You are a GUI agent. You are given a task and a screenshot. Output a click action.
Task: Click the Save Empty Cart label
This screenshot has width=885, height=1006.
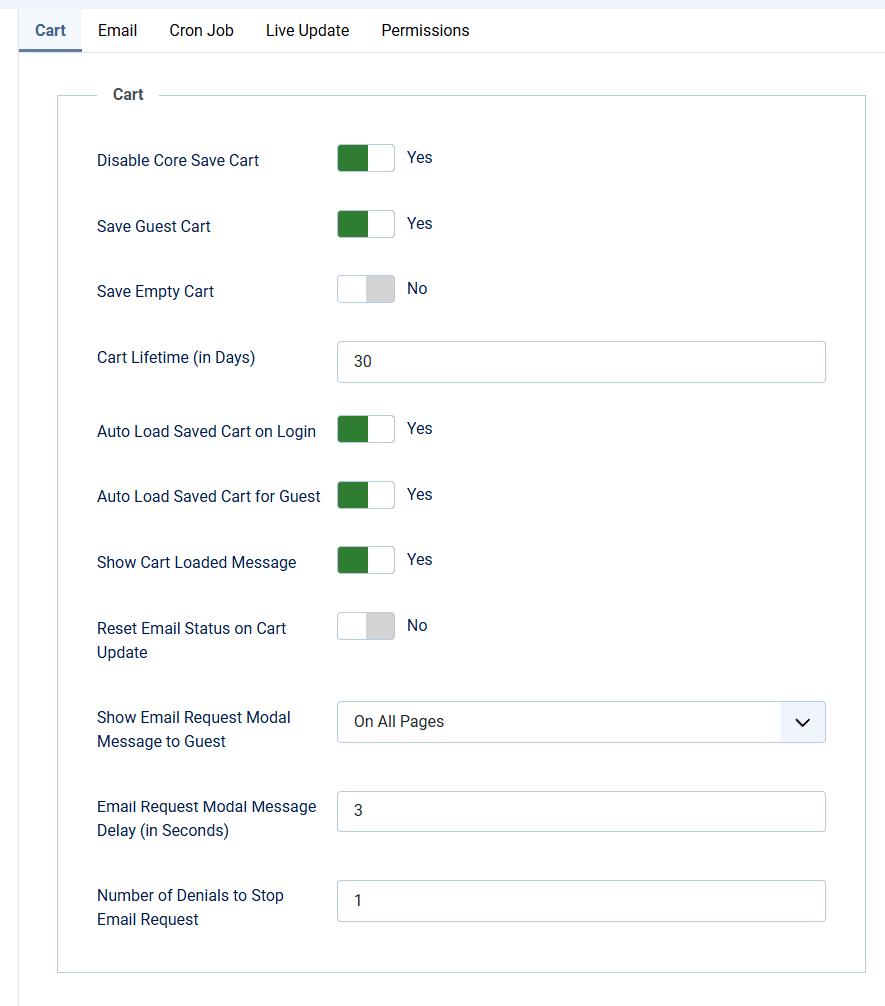point(155,291)
